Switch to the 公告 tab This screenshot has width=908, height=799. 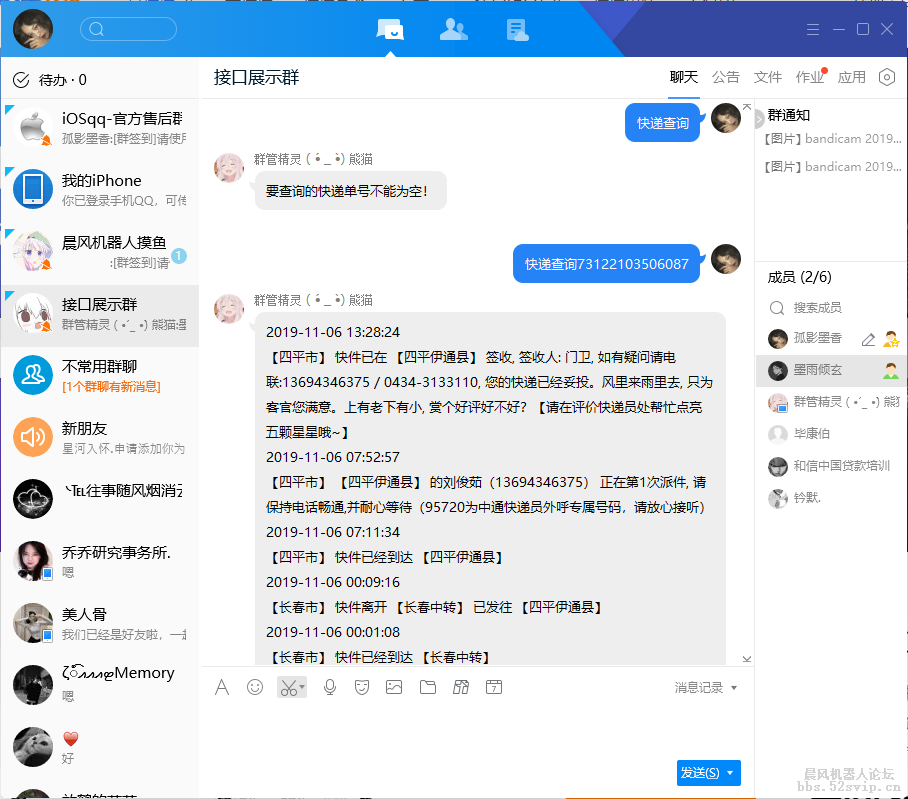(x=725, y=77)
